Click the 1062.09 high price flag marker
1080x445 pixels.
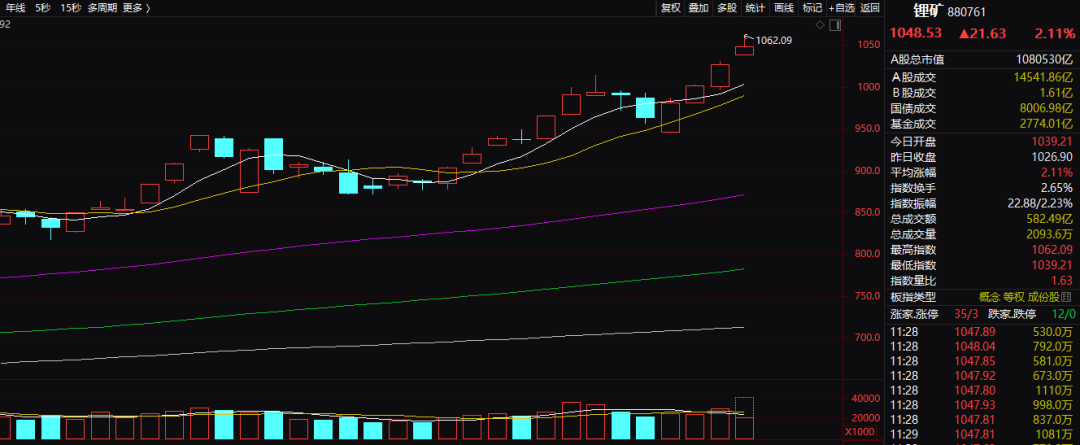[x=746, y=39]
